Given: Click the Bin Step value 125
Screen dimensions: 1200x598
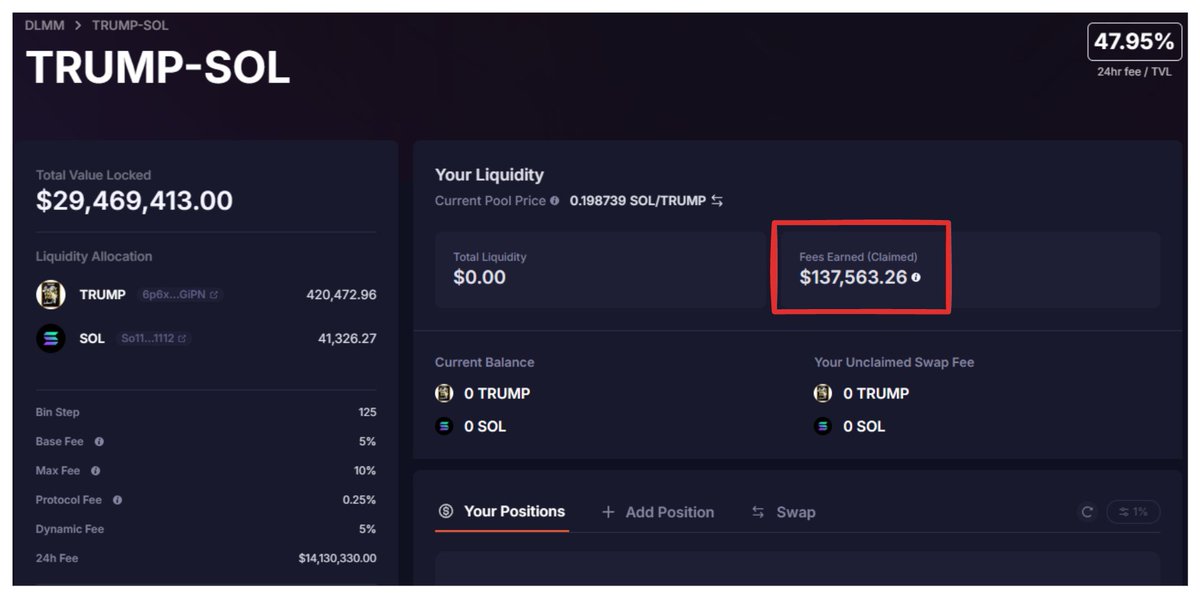Looking at the screenshot, I should tap(367, 412).
